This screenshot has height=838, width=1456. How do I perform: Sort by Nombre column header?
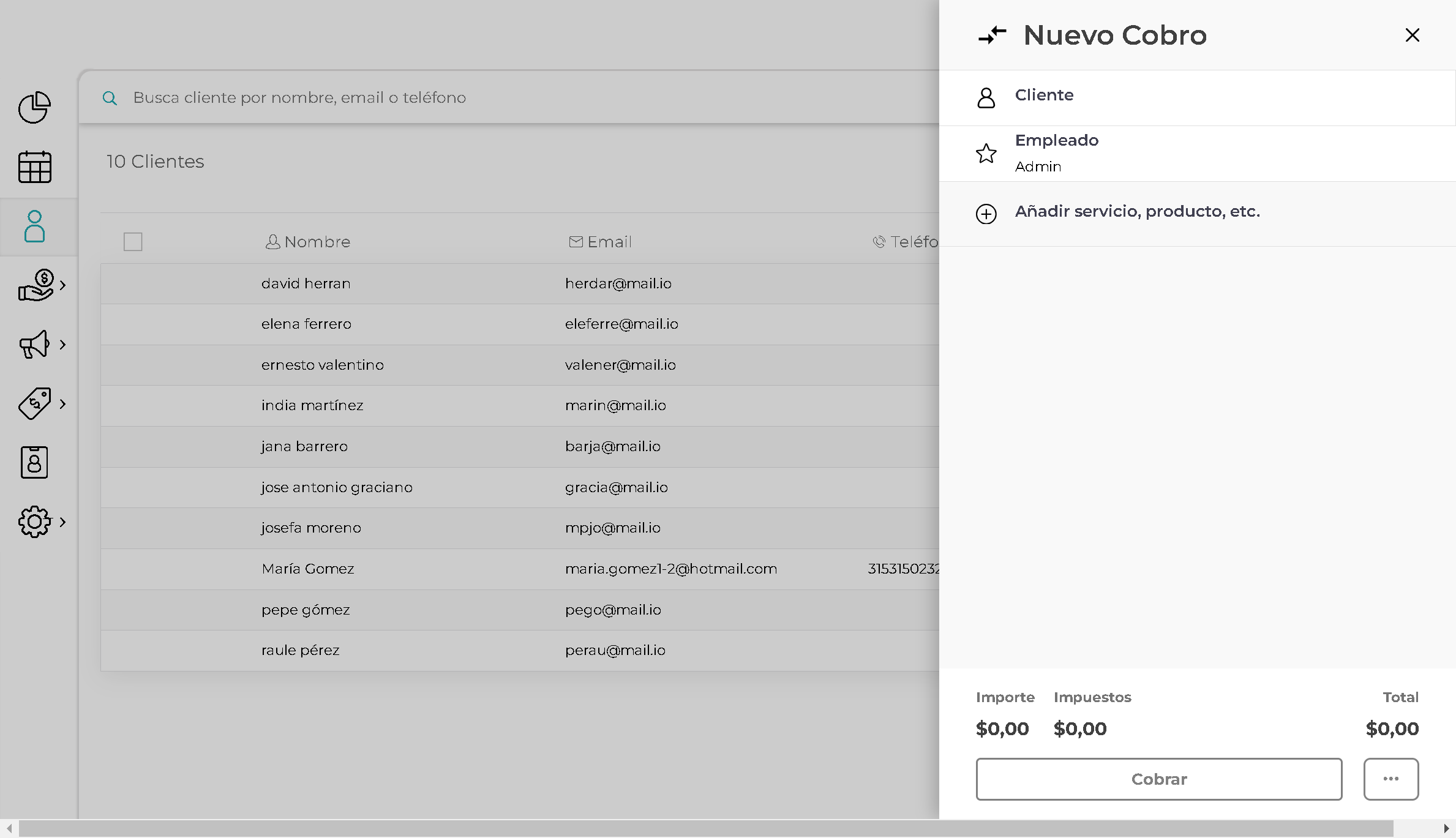[x=308, y=242]
